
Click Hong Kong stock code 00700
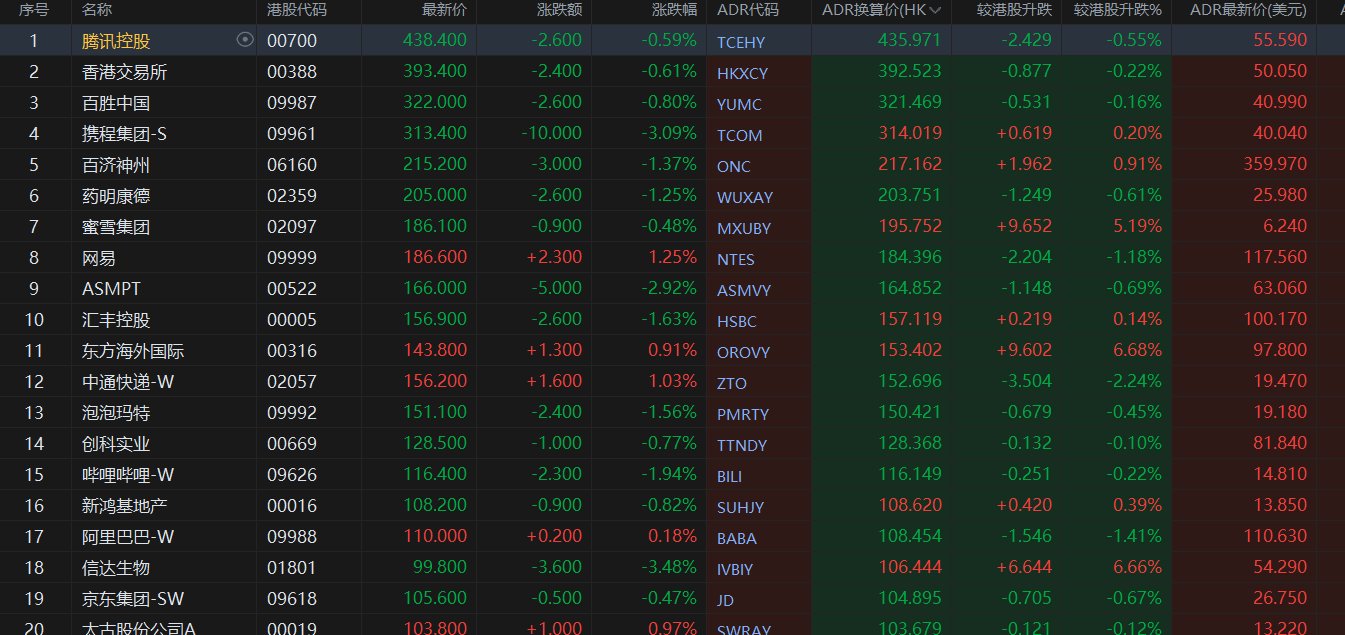(x=292, y=41)
